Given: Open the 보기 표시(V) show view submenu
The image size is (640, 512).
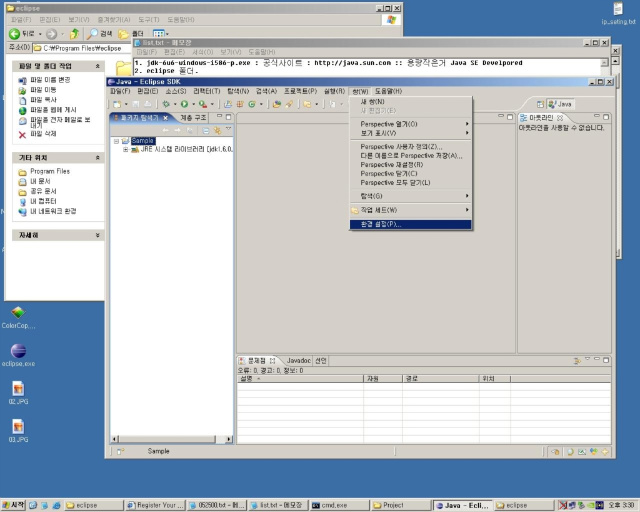Looking at the screenshot, I should pyautogui.click(x=411, y=133).
